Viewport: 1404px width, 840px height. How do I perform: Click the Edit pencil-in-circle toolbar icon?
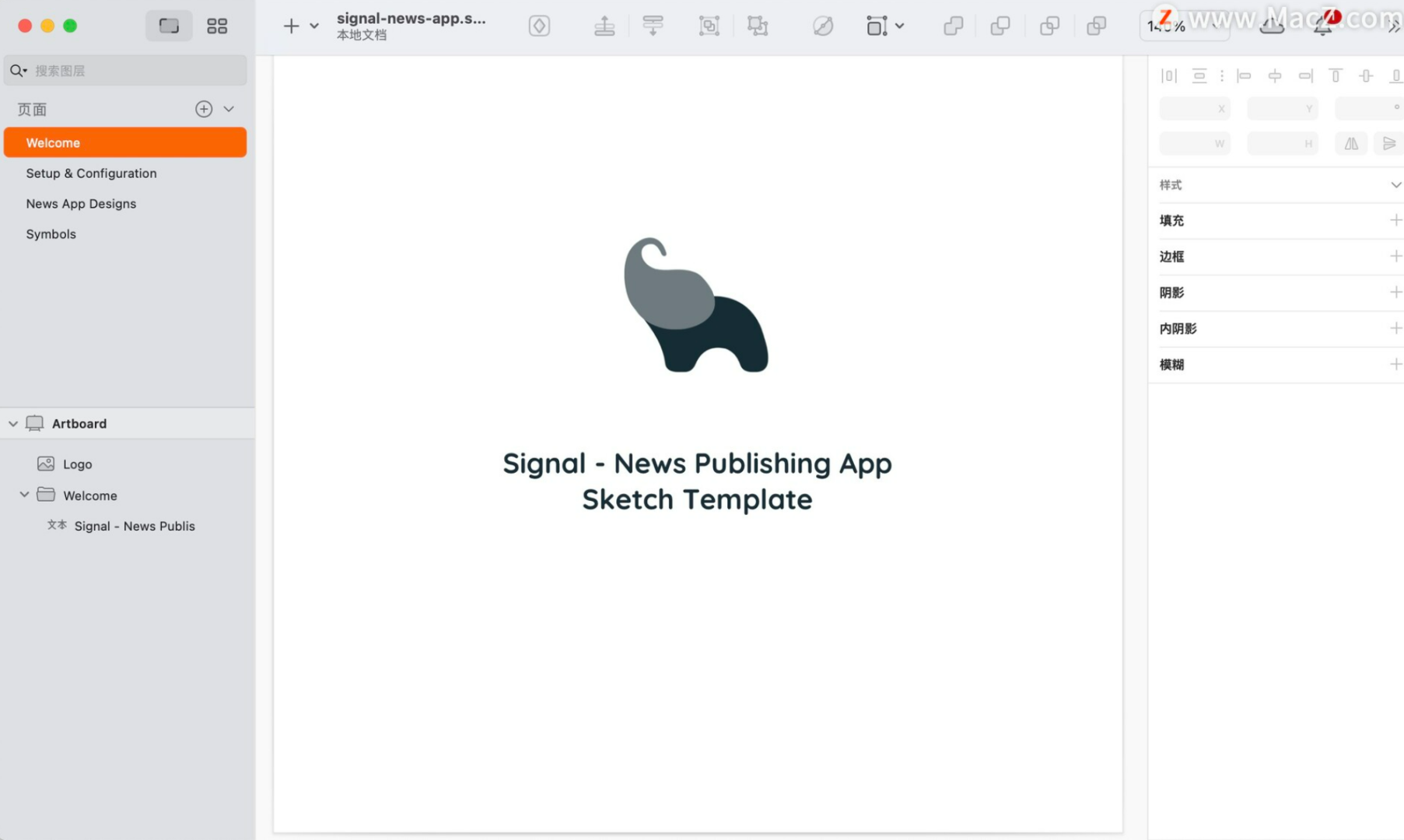tap(823, 26)
